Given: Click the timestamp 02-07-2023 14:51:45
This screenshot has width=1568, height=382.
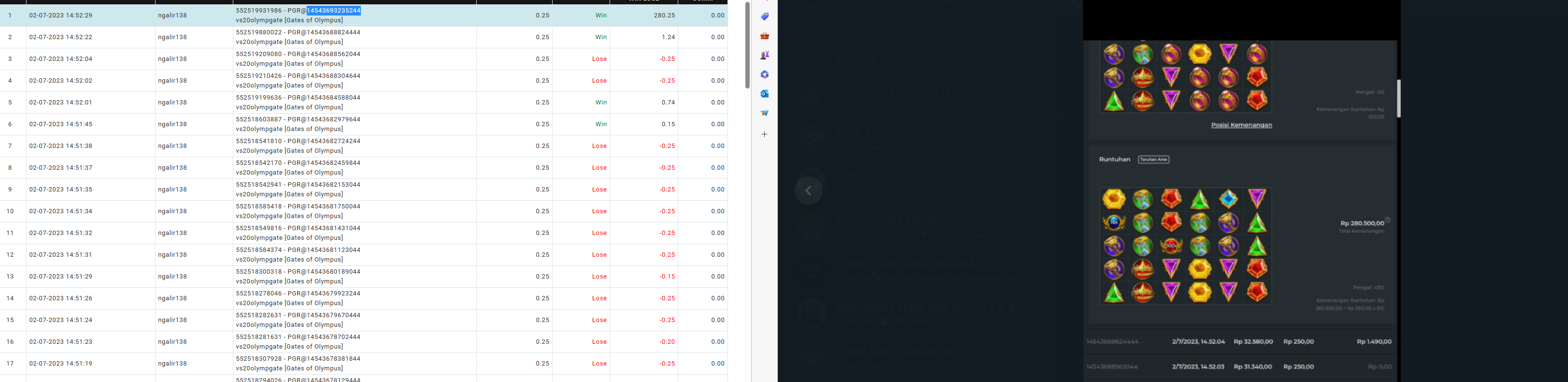Looking at the screenshot, I should 61,124.
